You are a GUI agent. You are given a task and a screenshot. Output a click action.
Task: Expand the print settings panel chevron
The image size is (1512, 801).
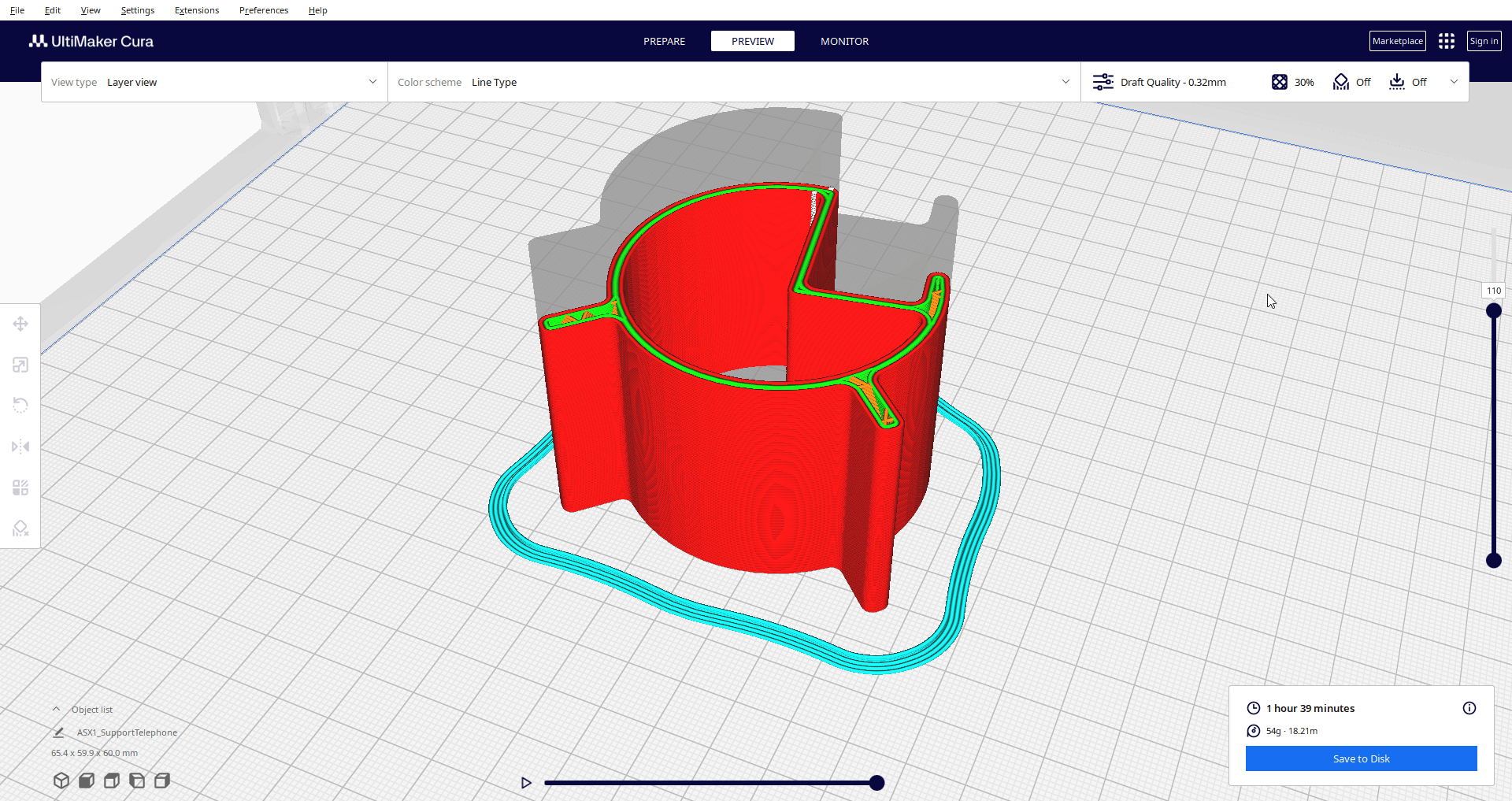tap(1454, 82)
